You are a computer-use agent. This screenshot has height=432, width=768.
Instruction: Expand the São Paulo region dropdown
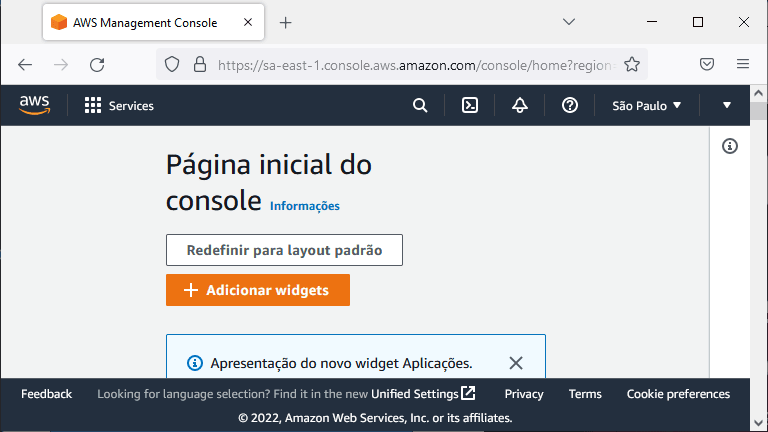click(x=647, y=106)
